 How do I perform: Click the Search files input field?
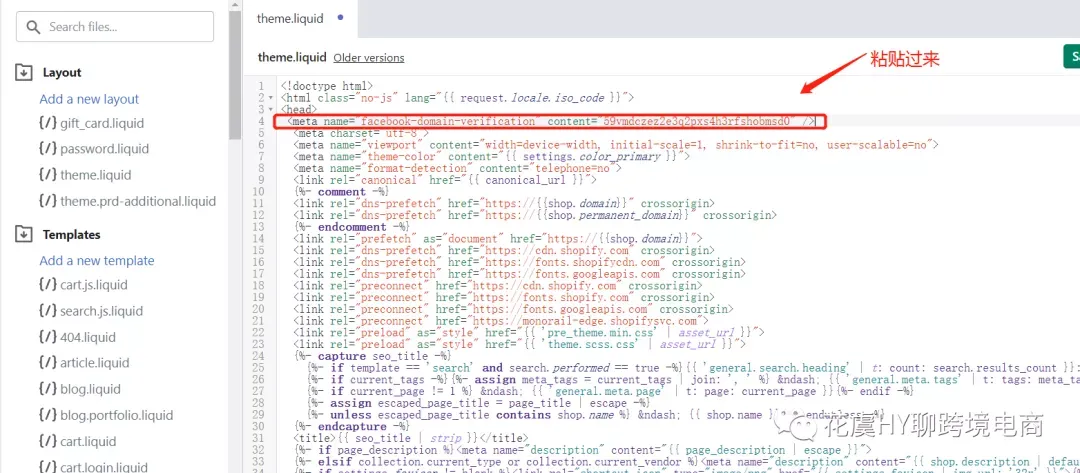pyautogui.click(x=115, y=27)
